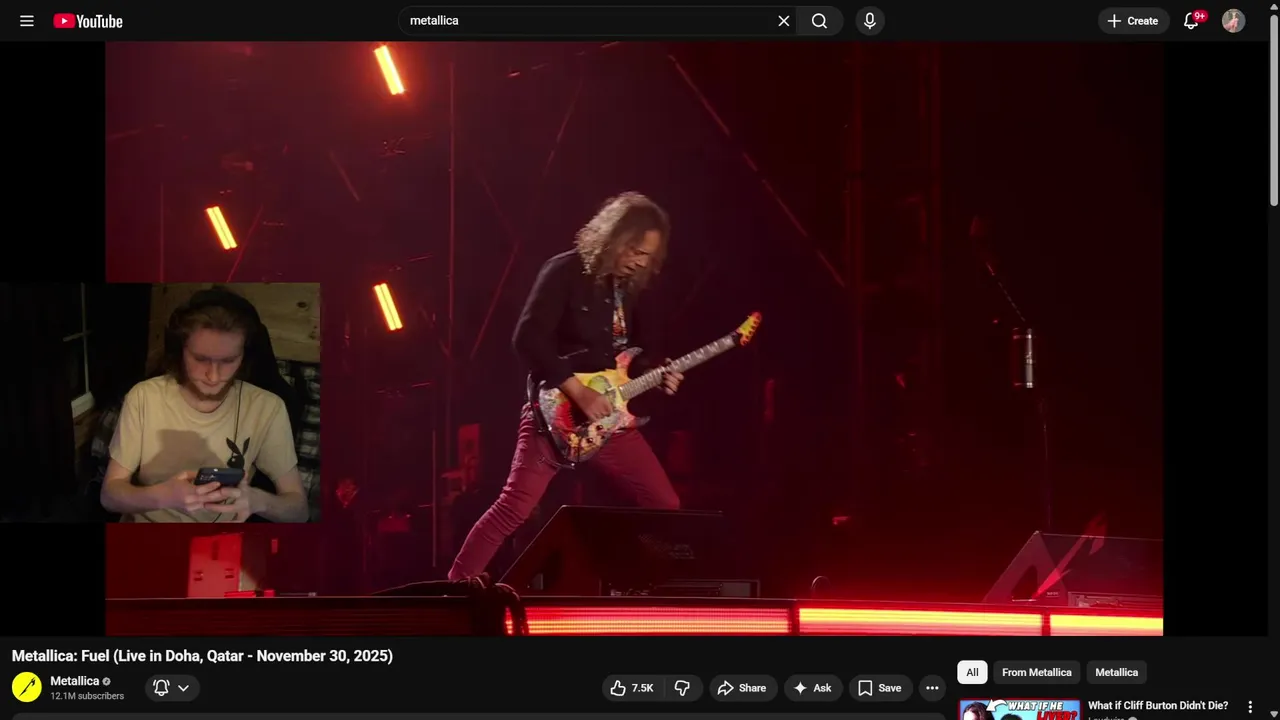Dislike the video
The height and width of the screenshot is (720, 1280).
coord(683,688)
